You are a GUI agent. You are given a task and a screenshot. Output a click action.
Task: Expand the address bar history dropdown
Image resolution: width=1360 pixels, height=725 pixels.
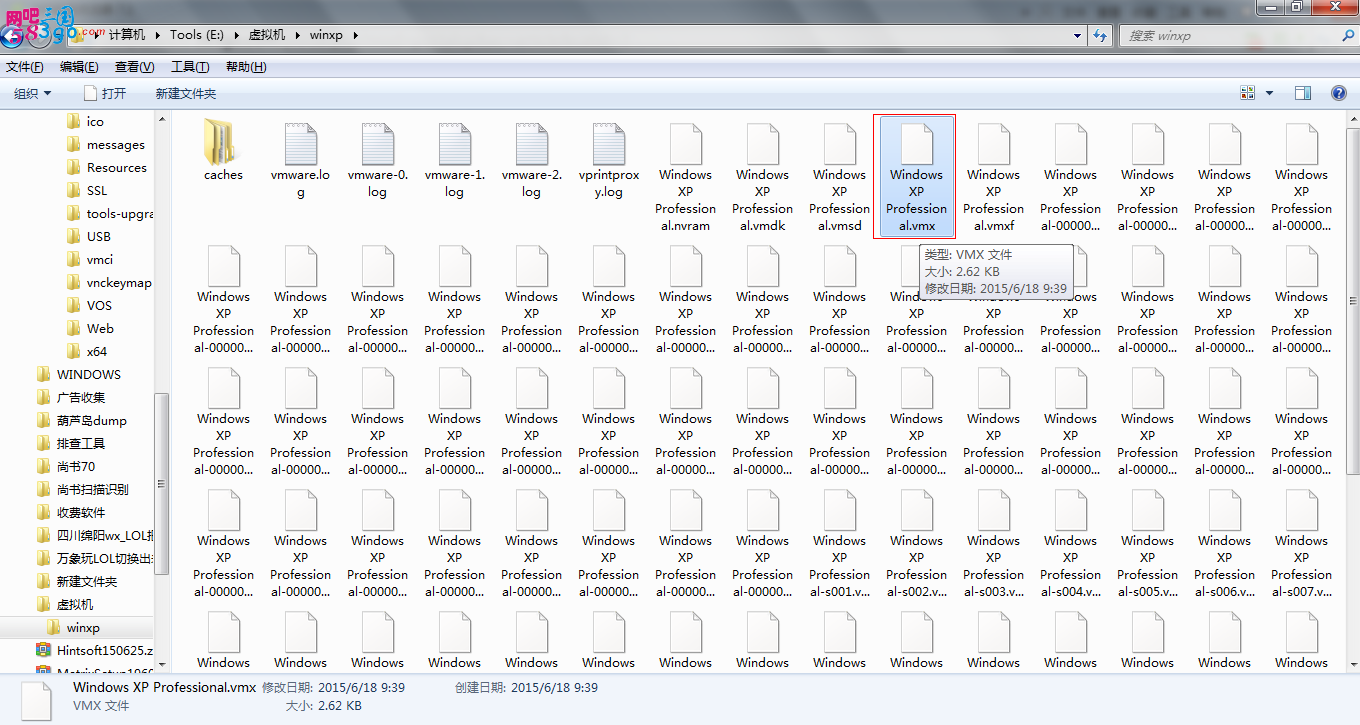click(1077, 35)
